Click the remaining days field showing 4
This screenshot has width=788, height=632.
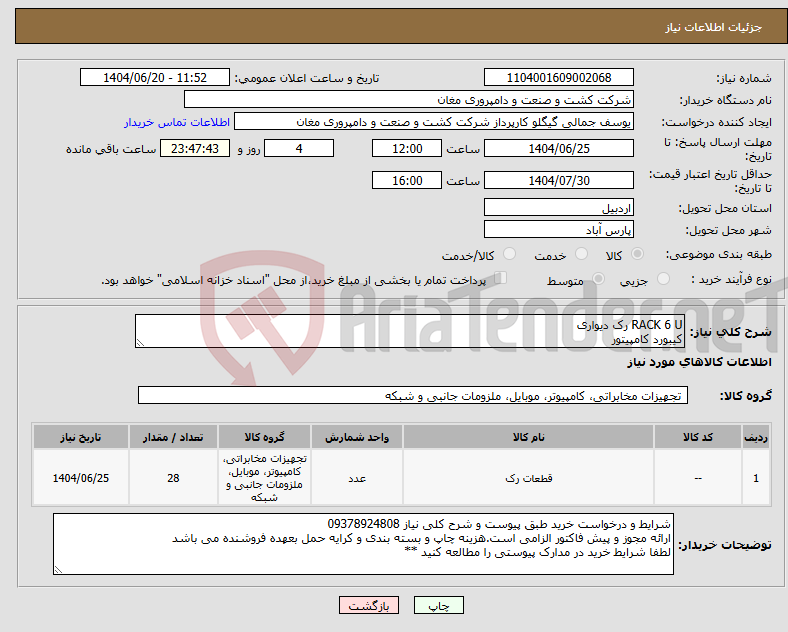click(299, 148)
